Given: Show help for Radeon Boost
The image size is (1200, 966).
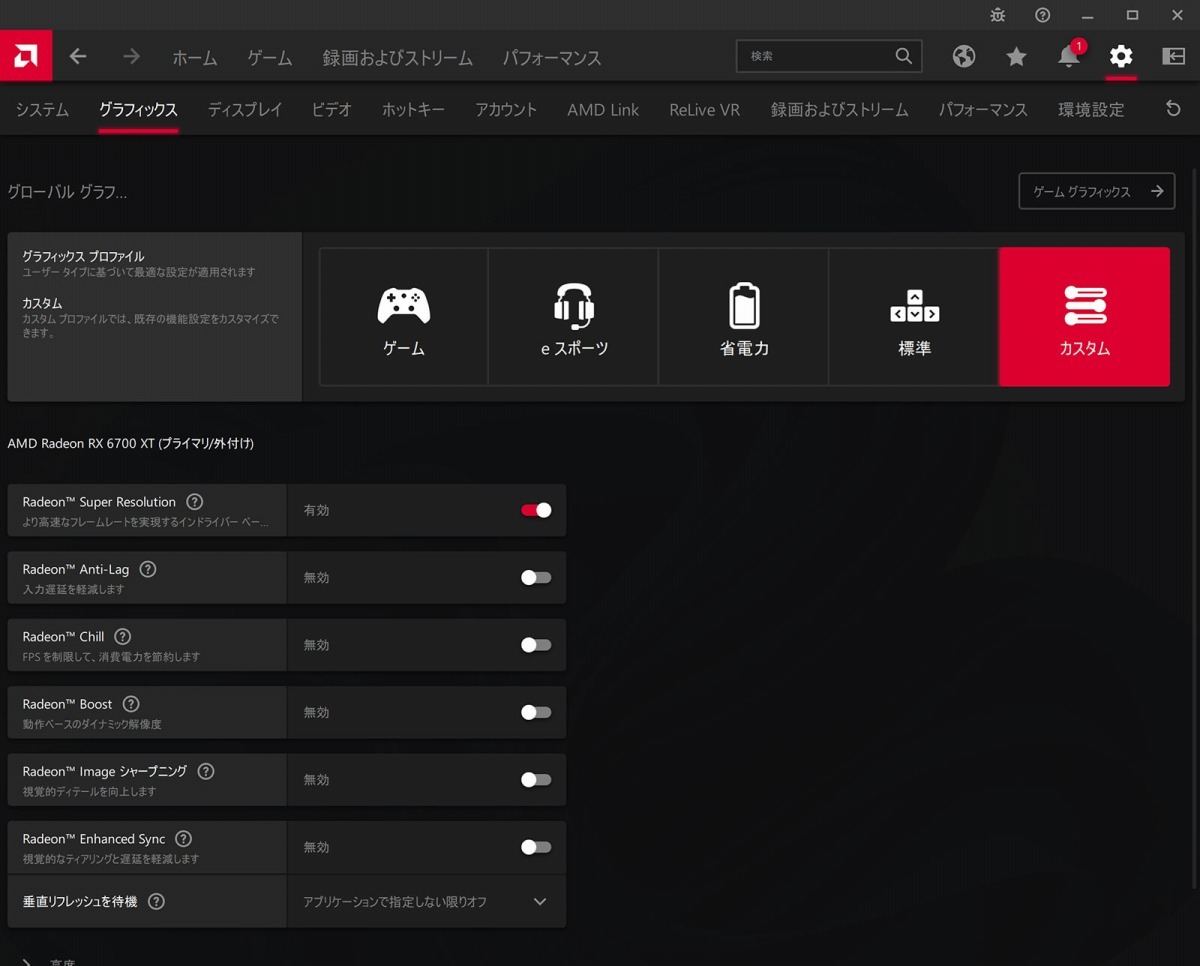Looking at the screenshot, I should click(x=131, y=704).
